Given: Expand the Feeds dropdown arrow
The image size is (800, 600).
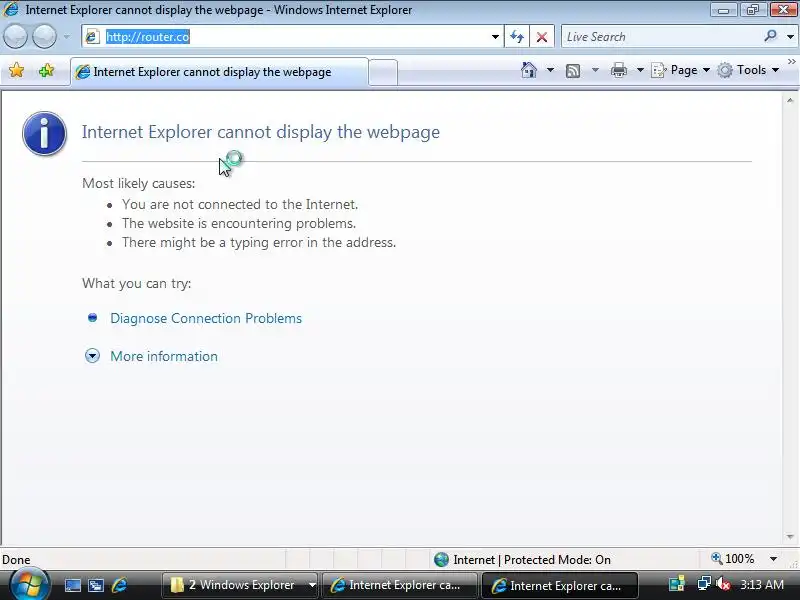Looking at the screenshot, I should pos(595,70).
